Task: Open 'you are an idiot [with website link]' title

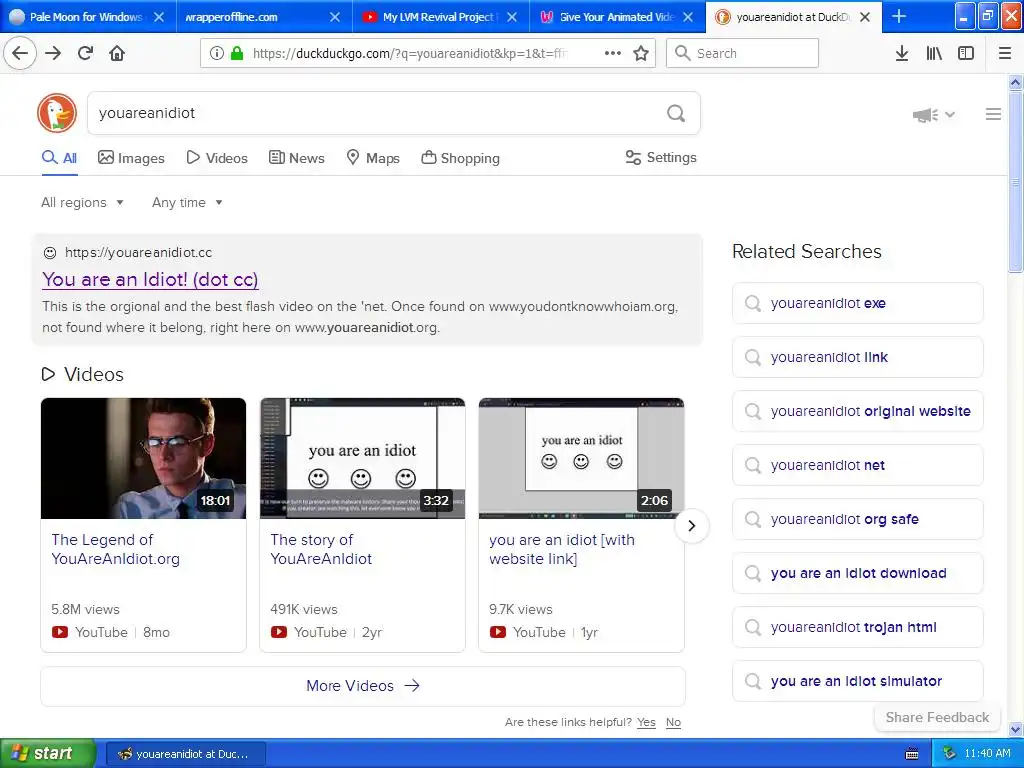Action: pos(562,549)
